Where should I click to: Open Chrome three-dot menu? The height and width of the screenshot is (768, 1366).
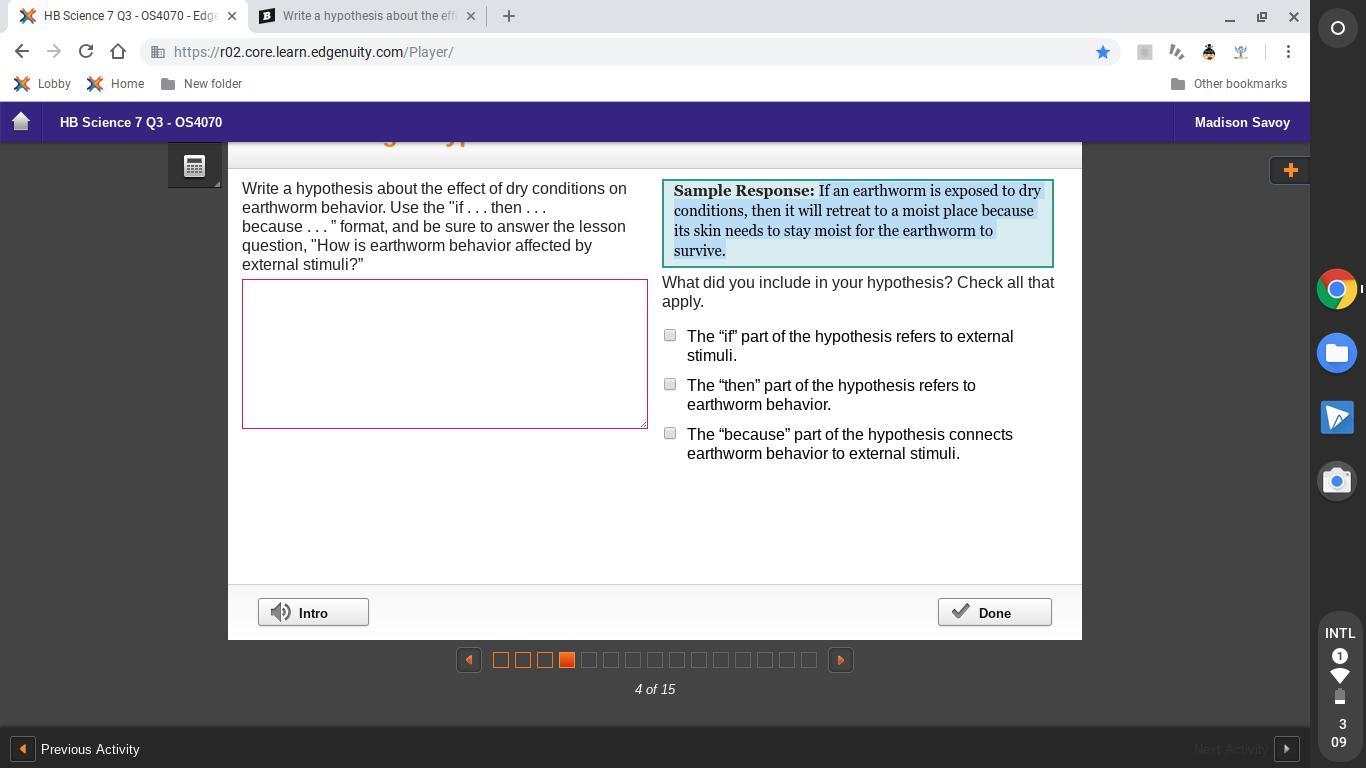(x=1288, y=52)
